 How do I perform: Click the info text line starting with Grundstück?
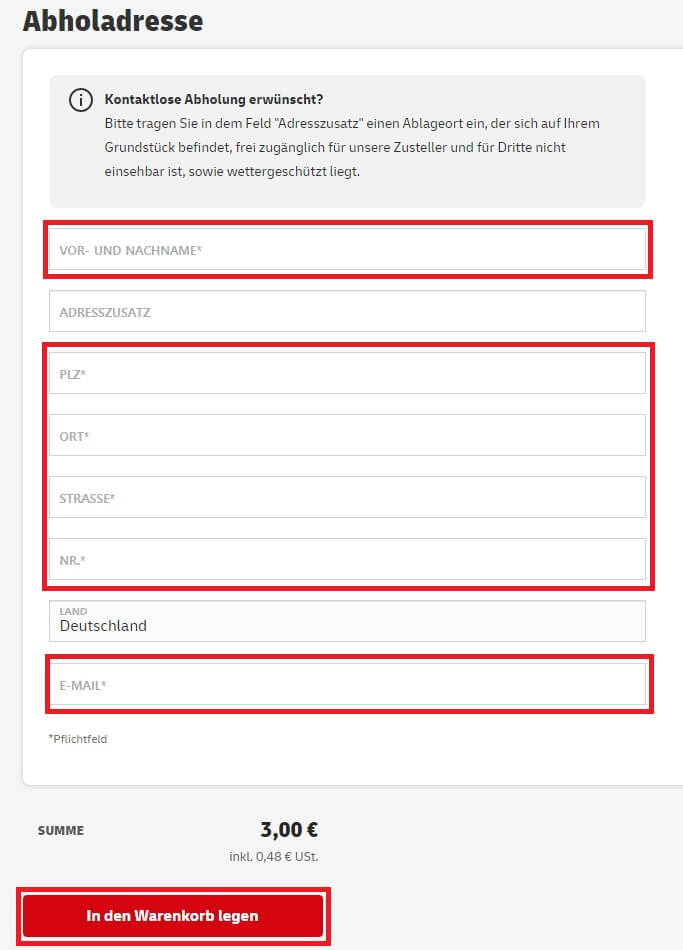coord(335,147)
